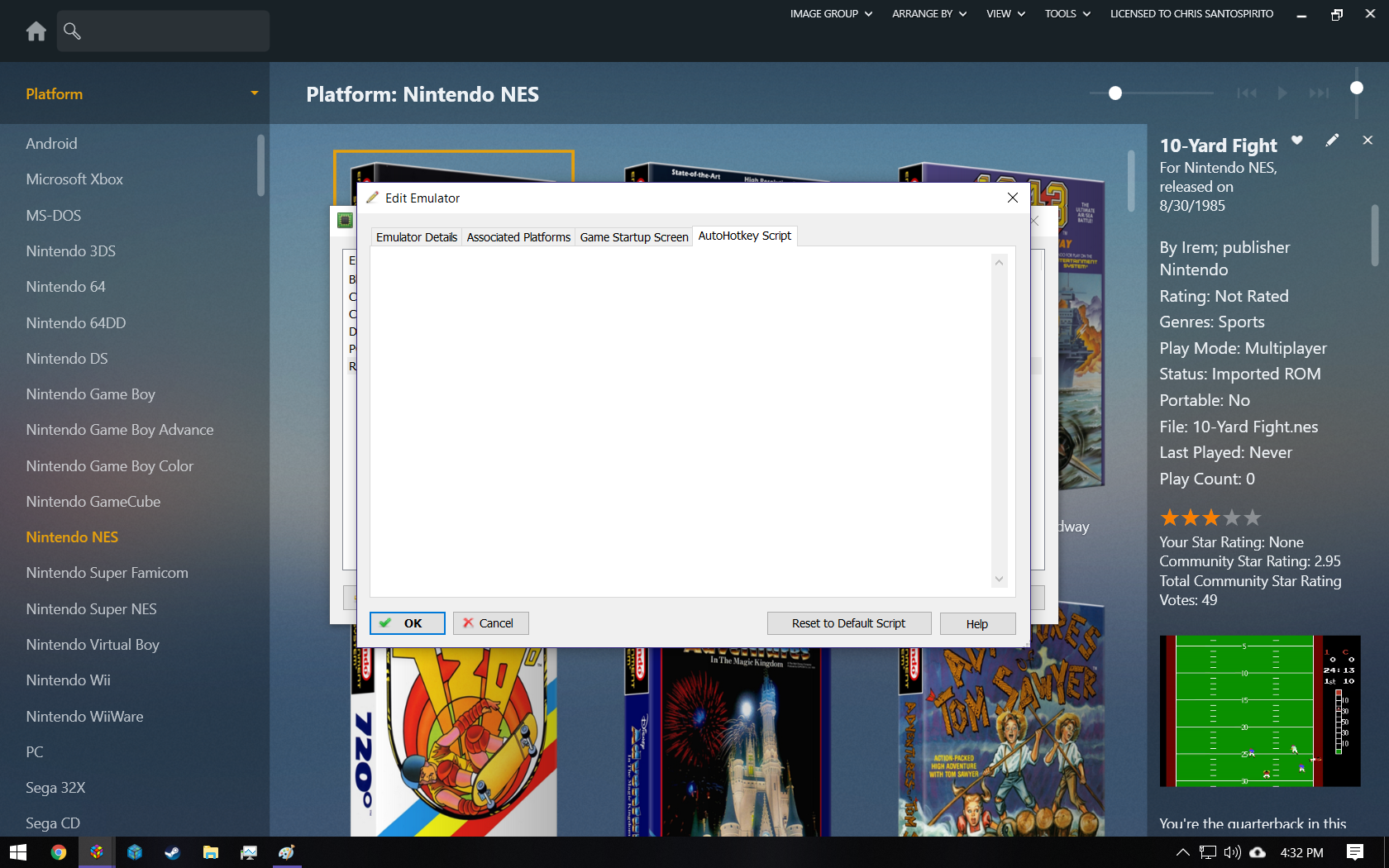Toggle favorite heart for 10-Yard Fight
Screen dimensions: 1389x868
[x=1297, y=141]
